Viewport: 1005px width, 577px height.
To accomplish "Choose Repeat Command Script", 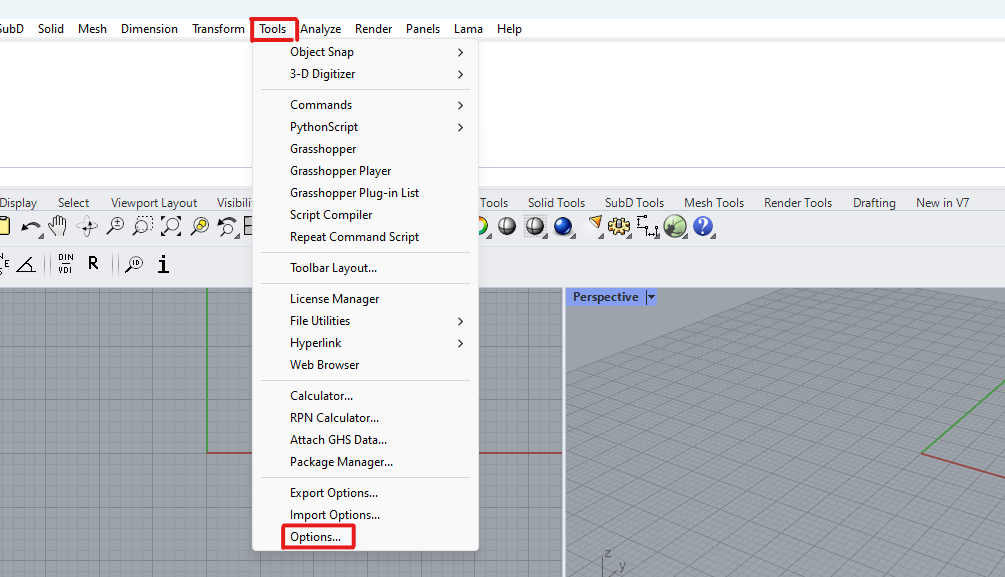I will (354, 237).
